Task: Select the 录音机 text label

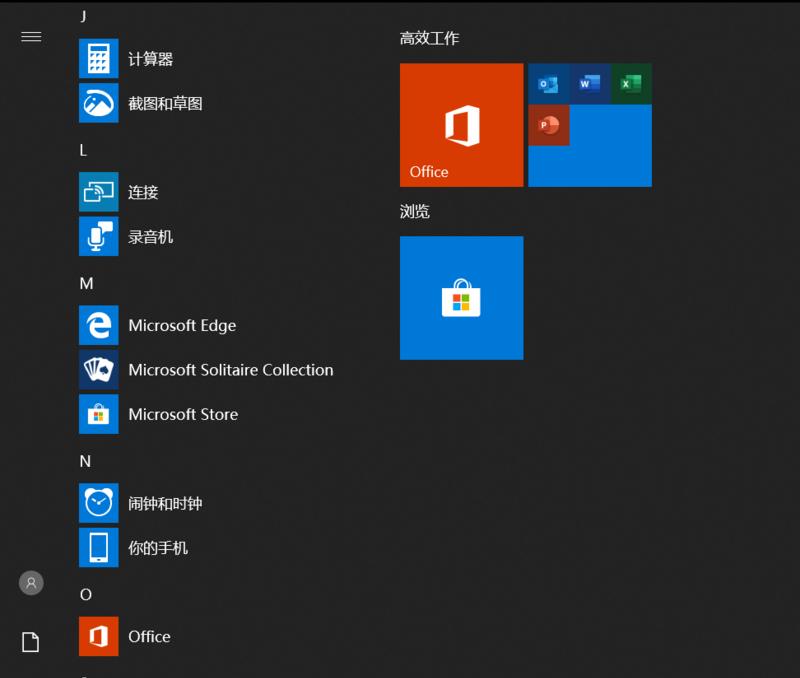Action: 151,237
